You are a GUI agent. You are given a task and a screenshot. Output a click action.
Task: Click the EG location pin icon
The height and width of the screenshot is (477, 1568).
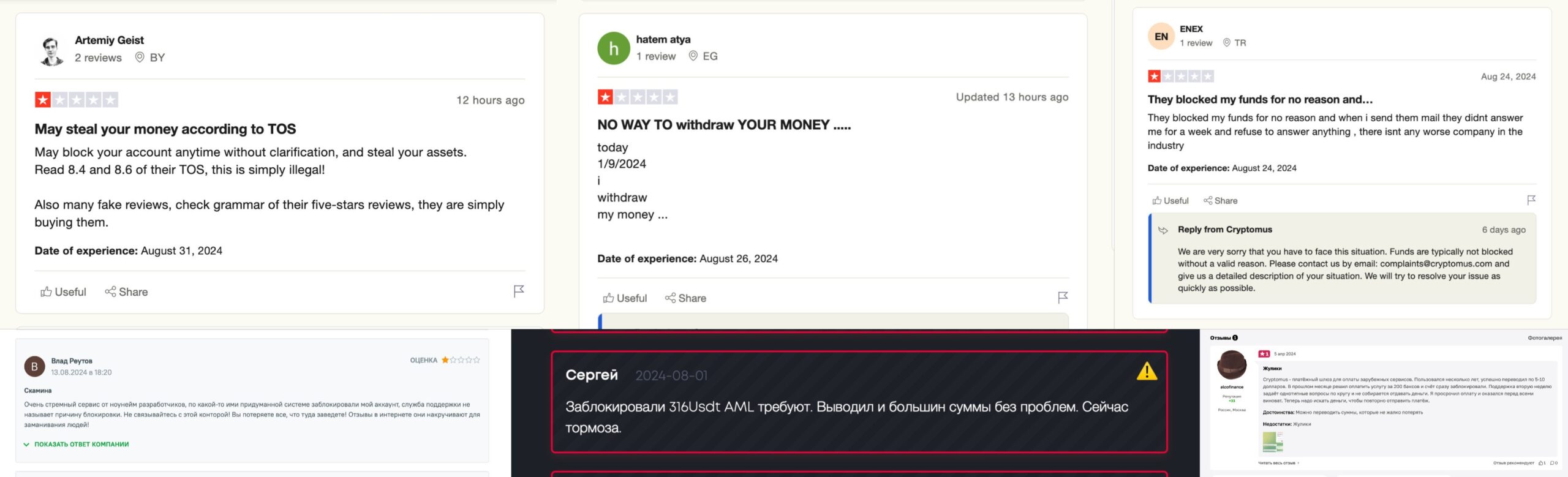point(693,56)
